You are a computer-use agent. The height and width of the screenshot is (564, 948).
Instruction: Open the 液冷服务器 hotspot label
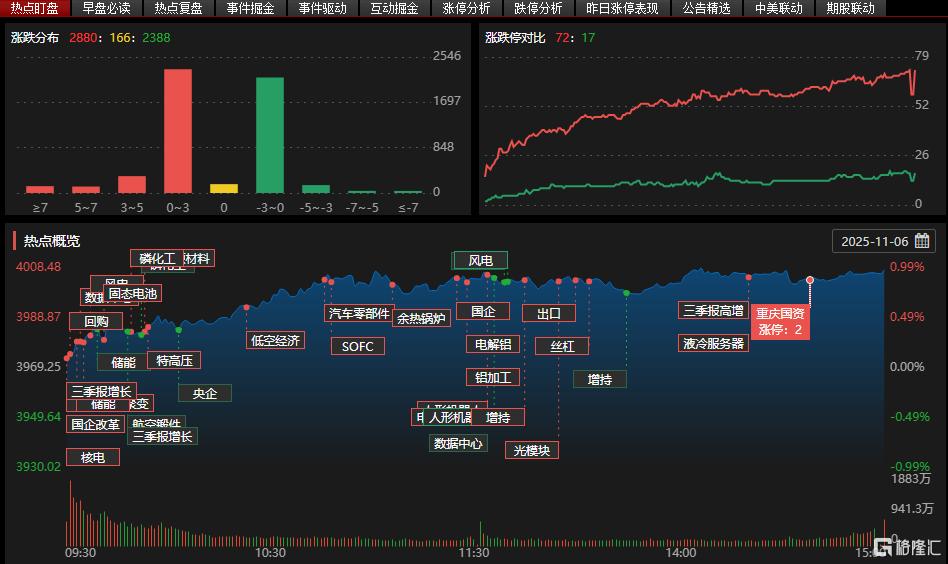point(714,343)
